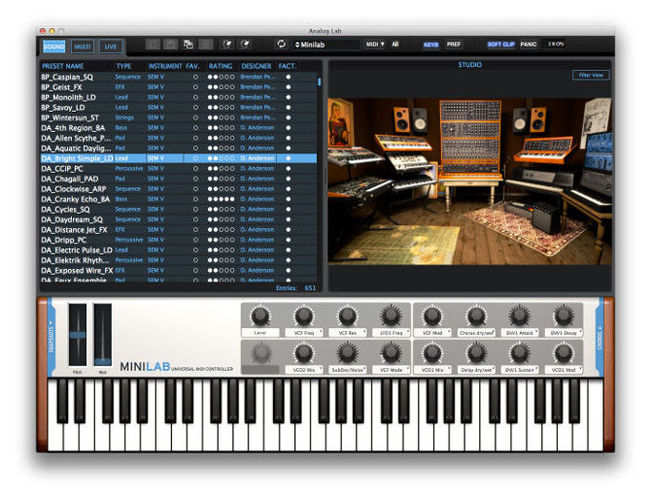This screenshot has width=651, height=499.
Task: Set rating dots for DA_Cranky Echo_BA
Action: [x=221, y=199]
